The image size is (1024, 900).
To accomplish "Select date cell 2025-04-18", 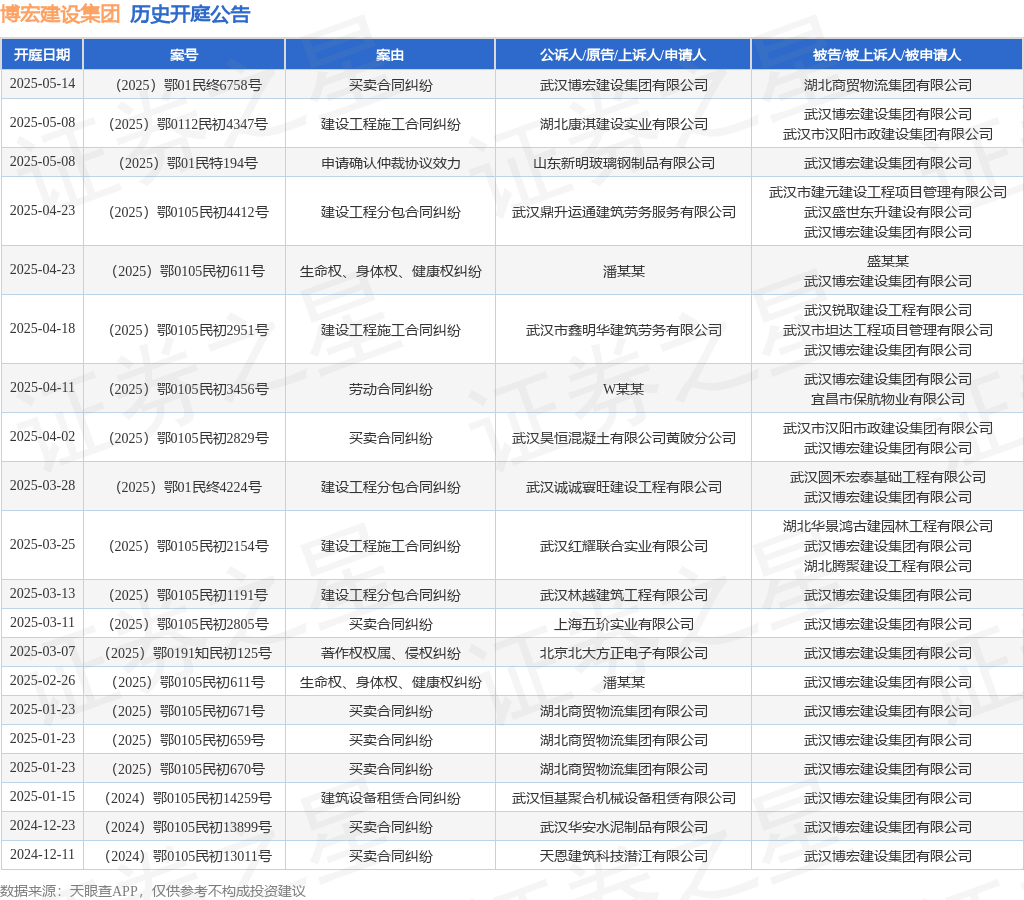I will [42, 329].
